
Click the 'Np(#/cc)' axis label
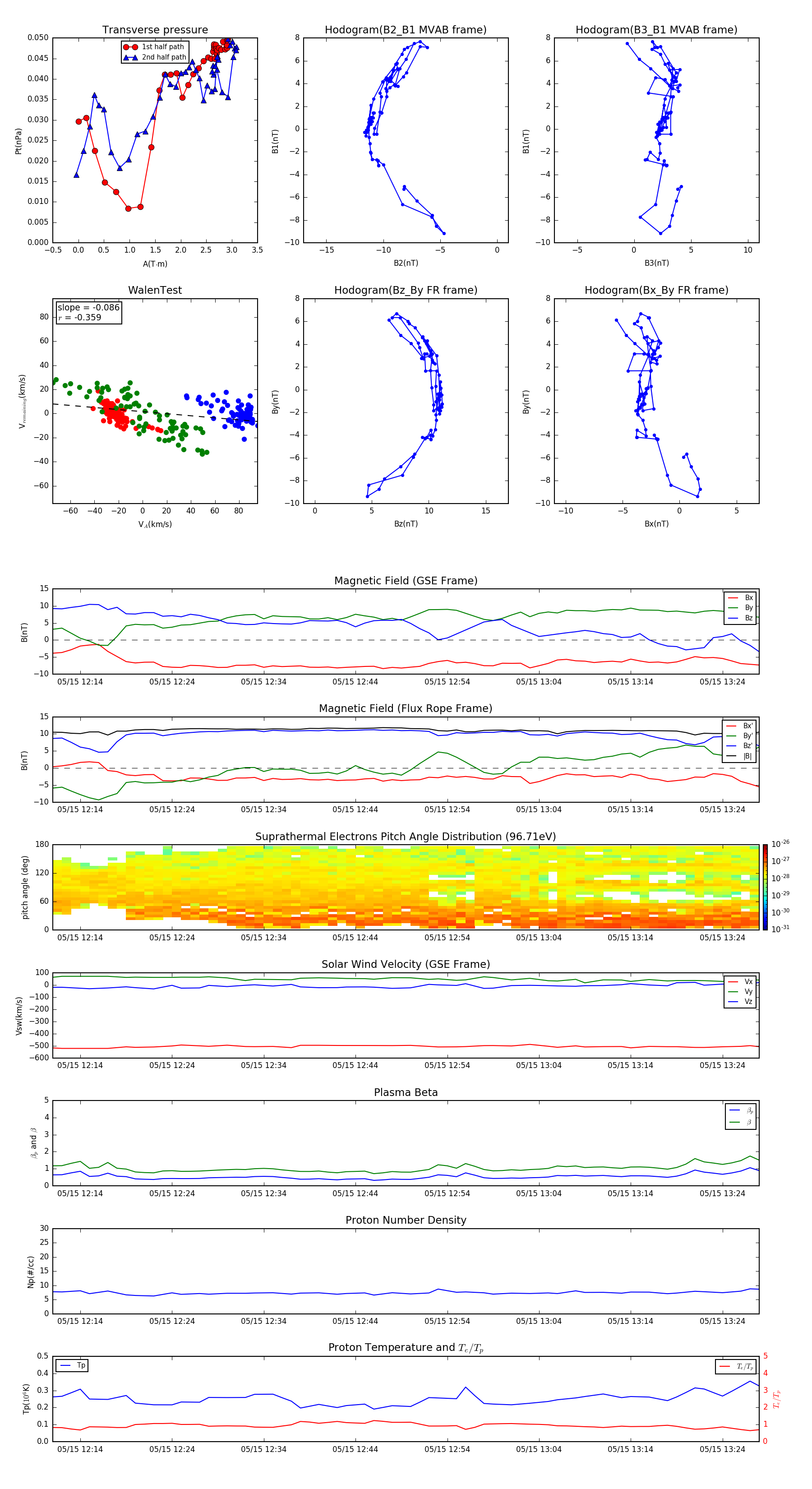(x=31, y=1272)
